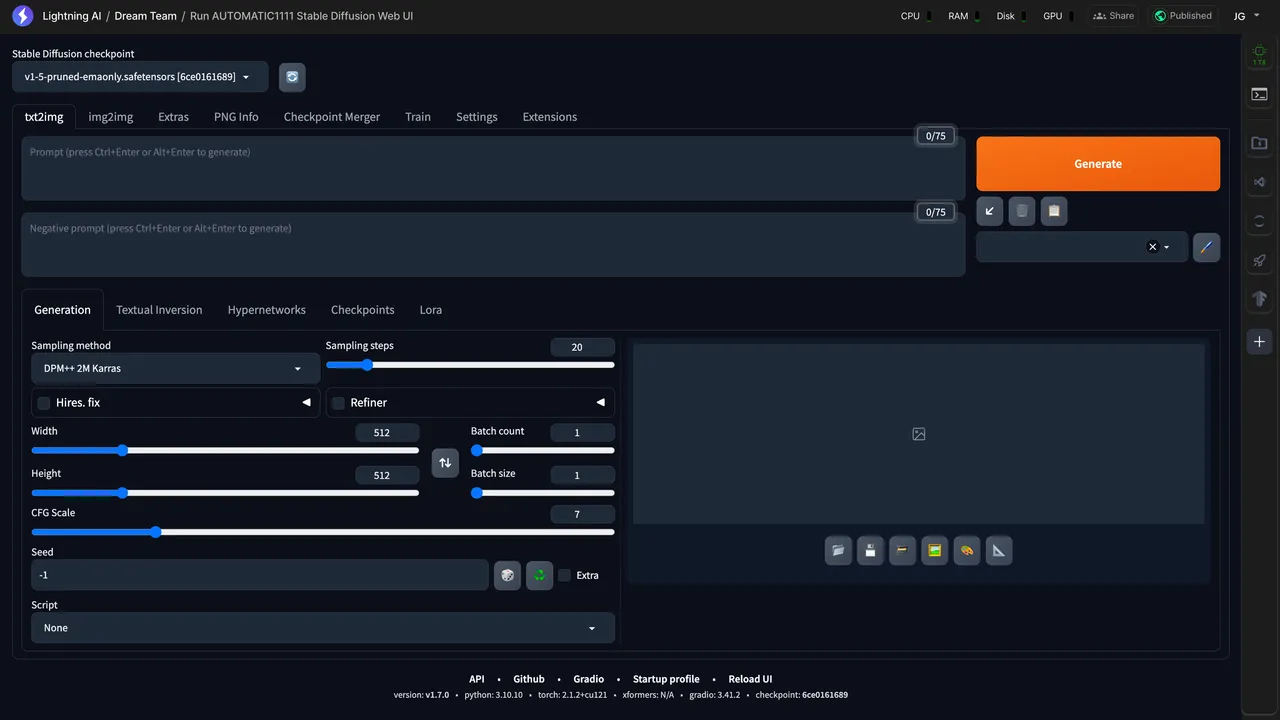Reuse last seed with recycle icon
The width and height of the screenshot is (1280, 720).
click(540, 575)
